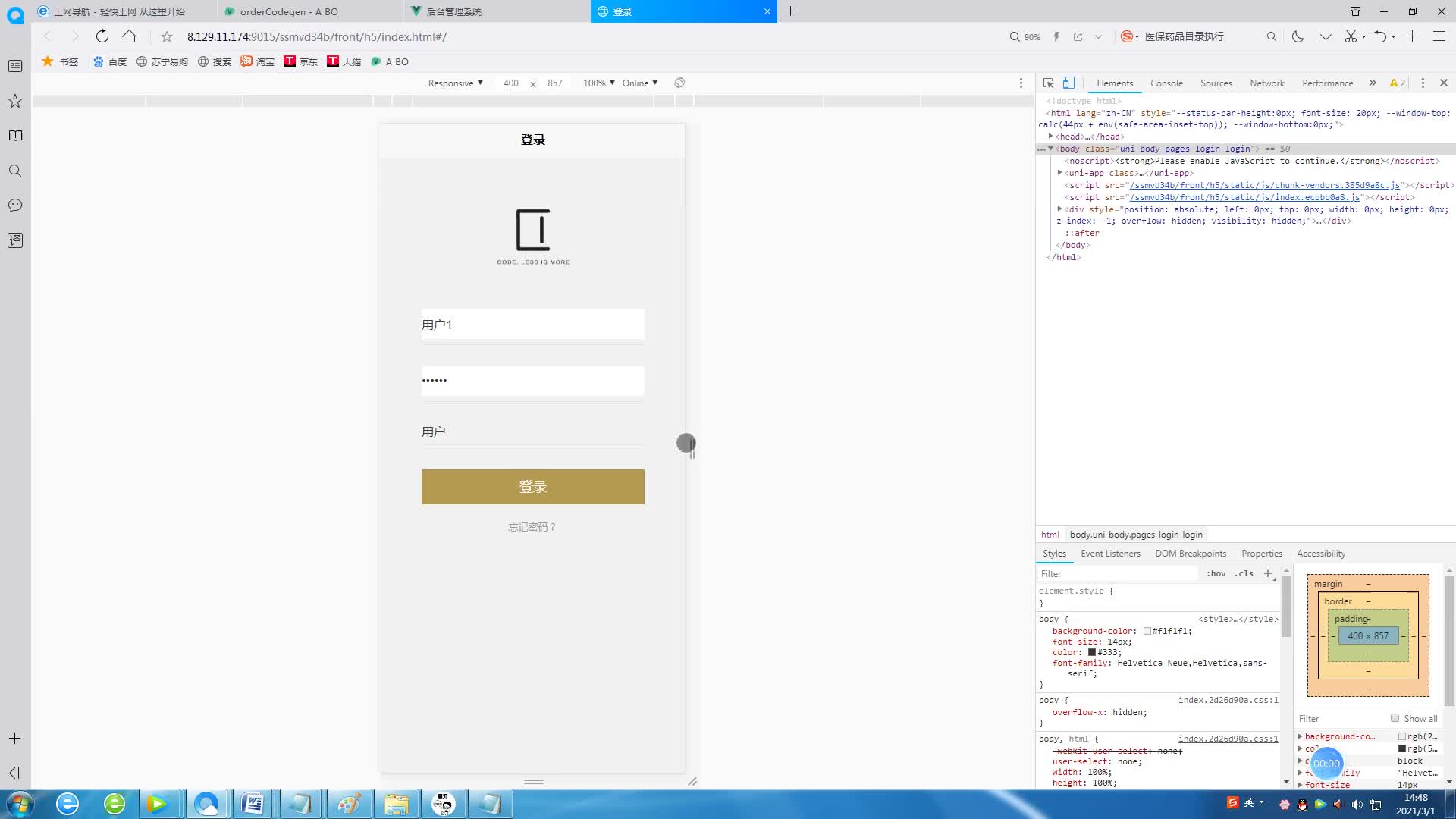This screenshot has height=819, width=1456.
Task: Open a new browser tab with plus
Action: 791,11
